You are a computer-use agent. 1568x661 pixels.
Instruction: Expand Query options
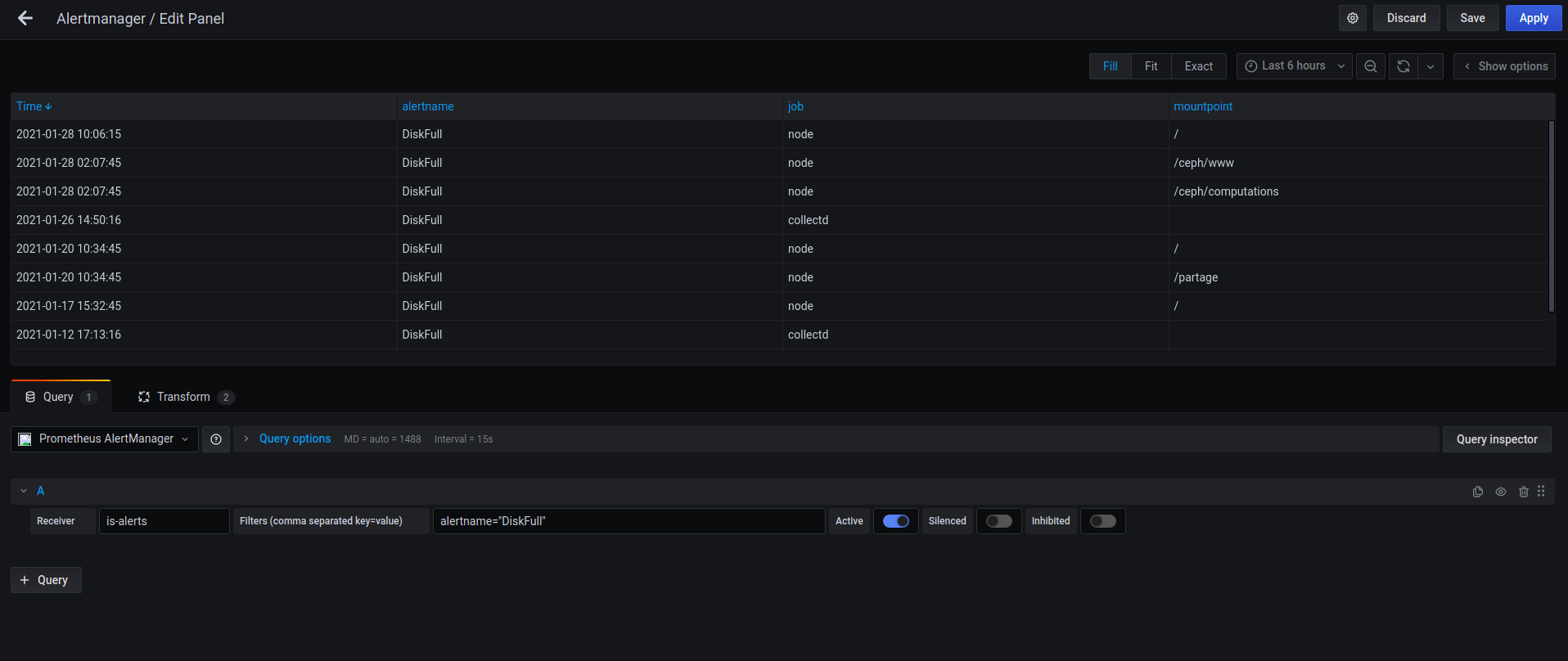coord(295,439)
